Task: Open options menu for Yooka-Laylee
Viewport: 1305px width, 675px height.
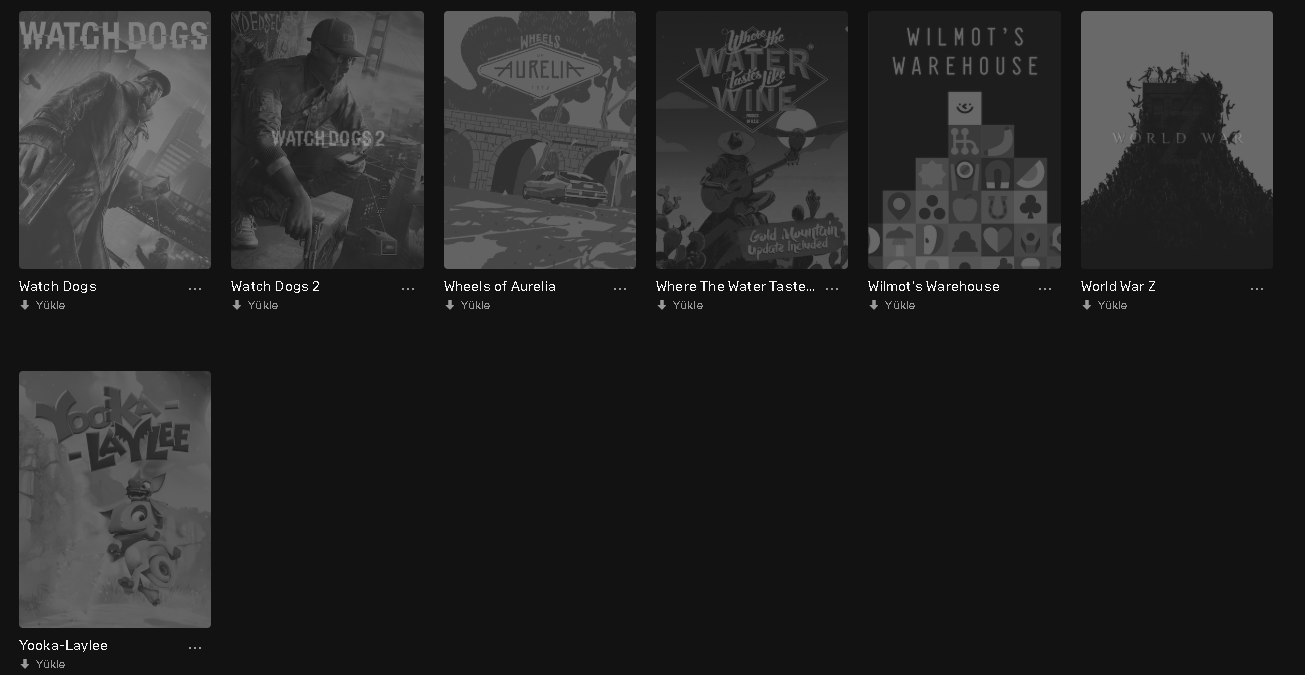Action: tap(195, 647)
